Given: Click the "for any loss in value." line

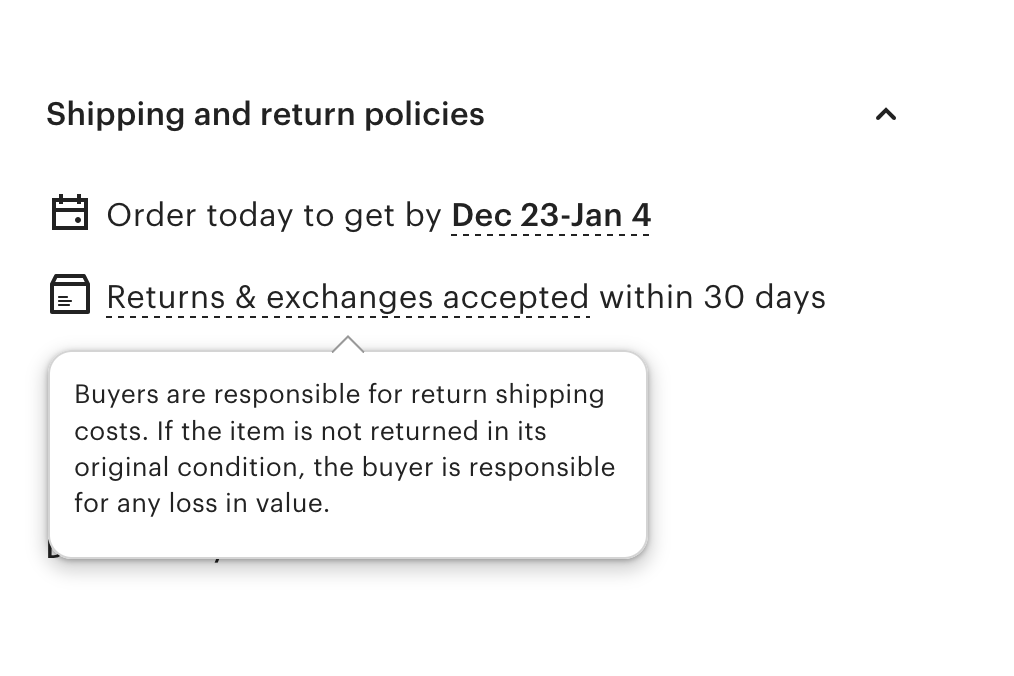Looking at the screenshot, I should [x=201, y=503].
